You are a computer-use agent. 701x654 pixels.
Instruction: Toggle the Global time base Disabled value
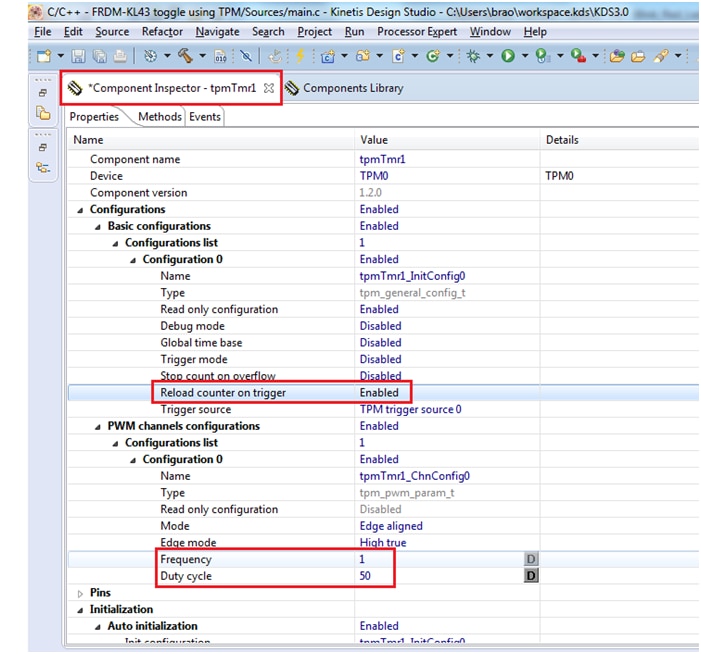(x=380, y=342)
